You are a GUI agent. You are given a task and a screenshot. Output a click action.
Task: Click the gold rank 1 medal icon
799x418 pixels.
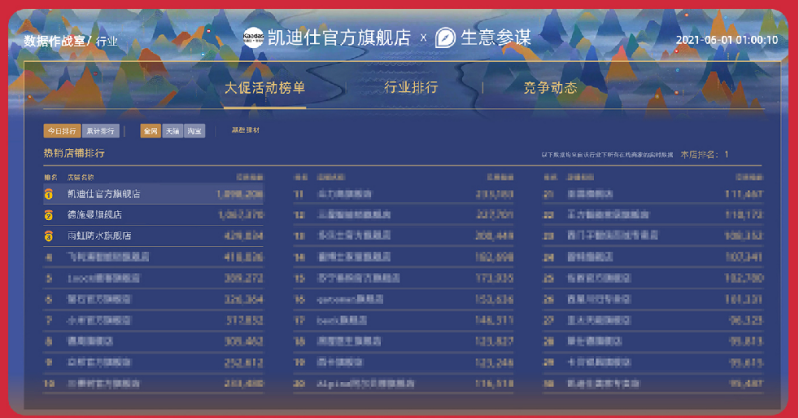tap(47, 194)
